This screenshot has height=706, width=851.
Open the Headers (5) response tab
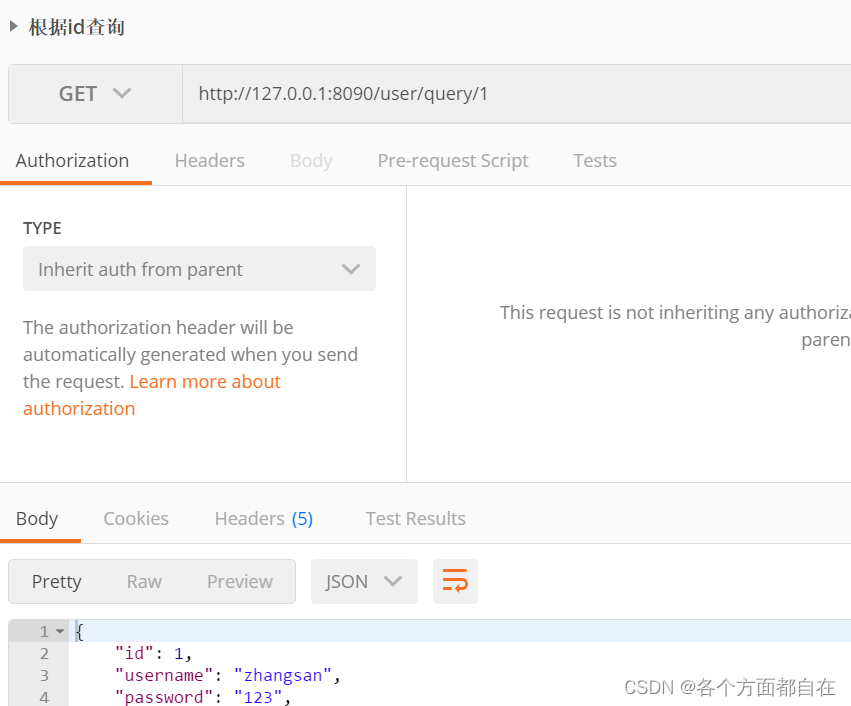click(263, 518)
